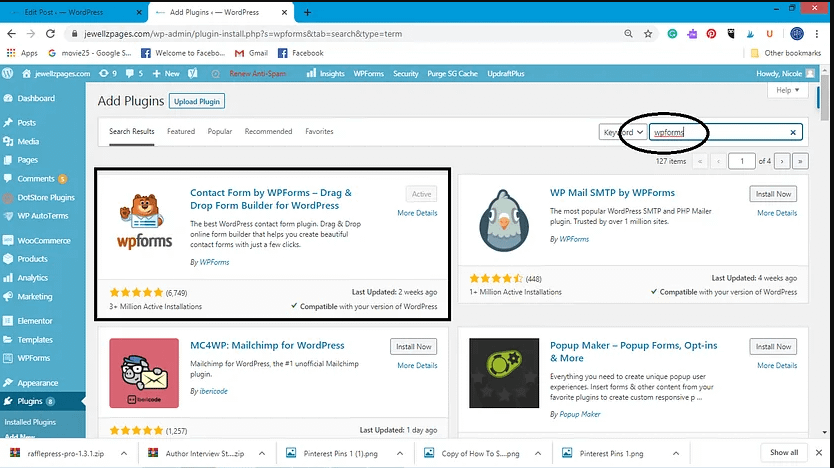Open Howdy, Nicole account menu
This screenshot has height=468, width=834.
point(785,73)
